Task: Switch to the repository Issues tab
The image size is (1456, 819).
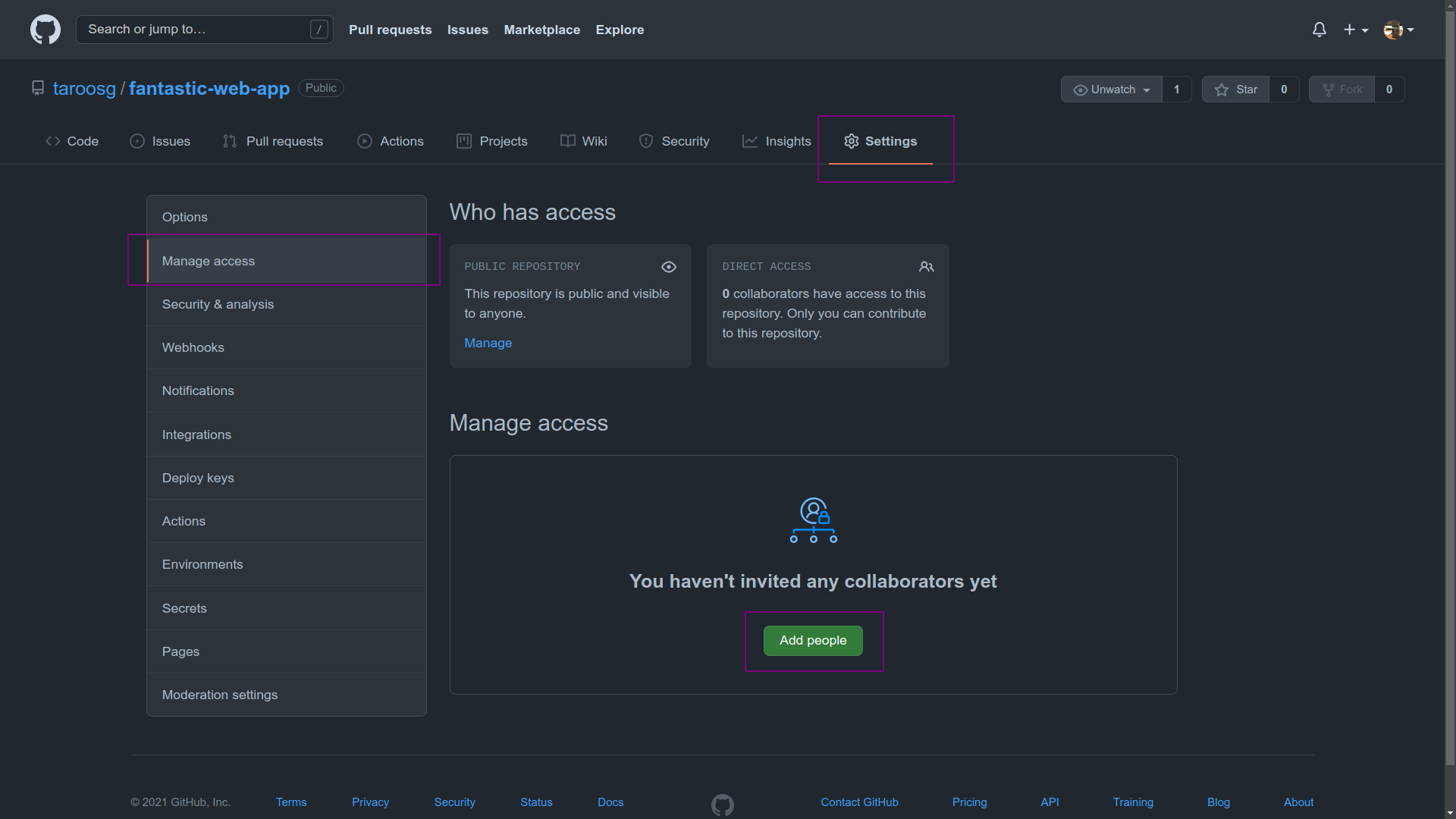Action: pyautogui.click(x=160, y=141)
